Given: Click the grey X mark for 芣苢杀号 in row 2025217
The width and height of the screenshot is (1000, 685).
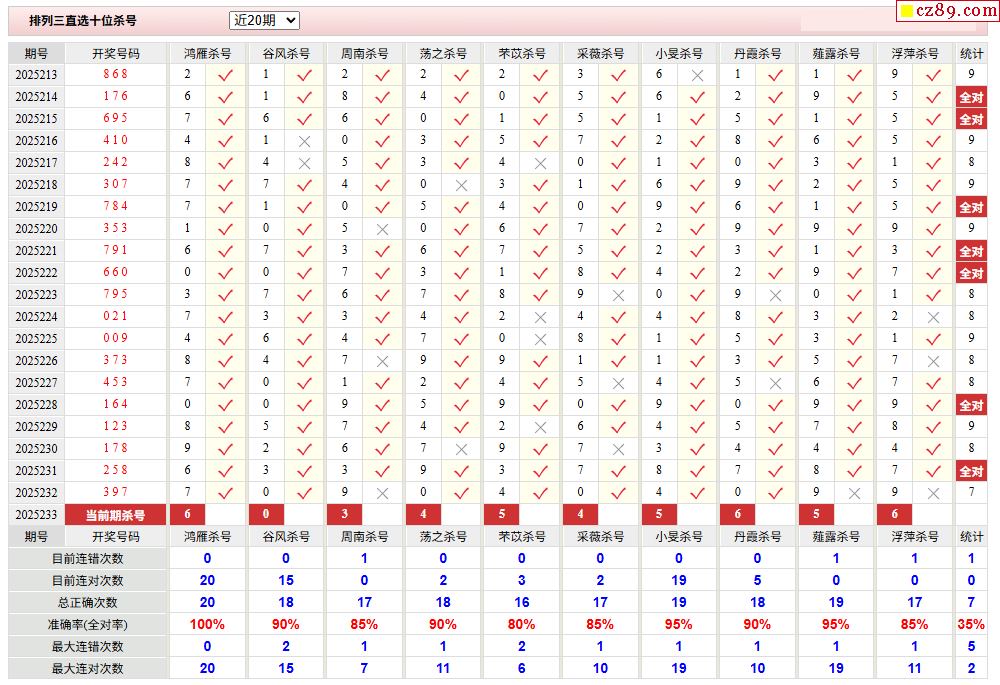Looking at the screenshot, I should (x=540, y=163).
